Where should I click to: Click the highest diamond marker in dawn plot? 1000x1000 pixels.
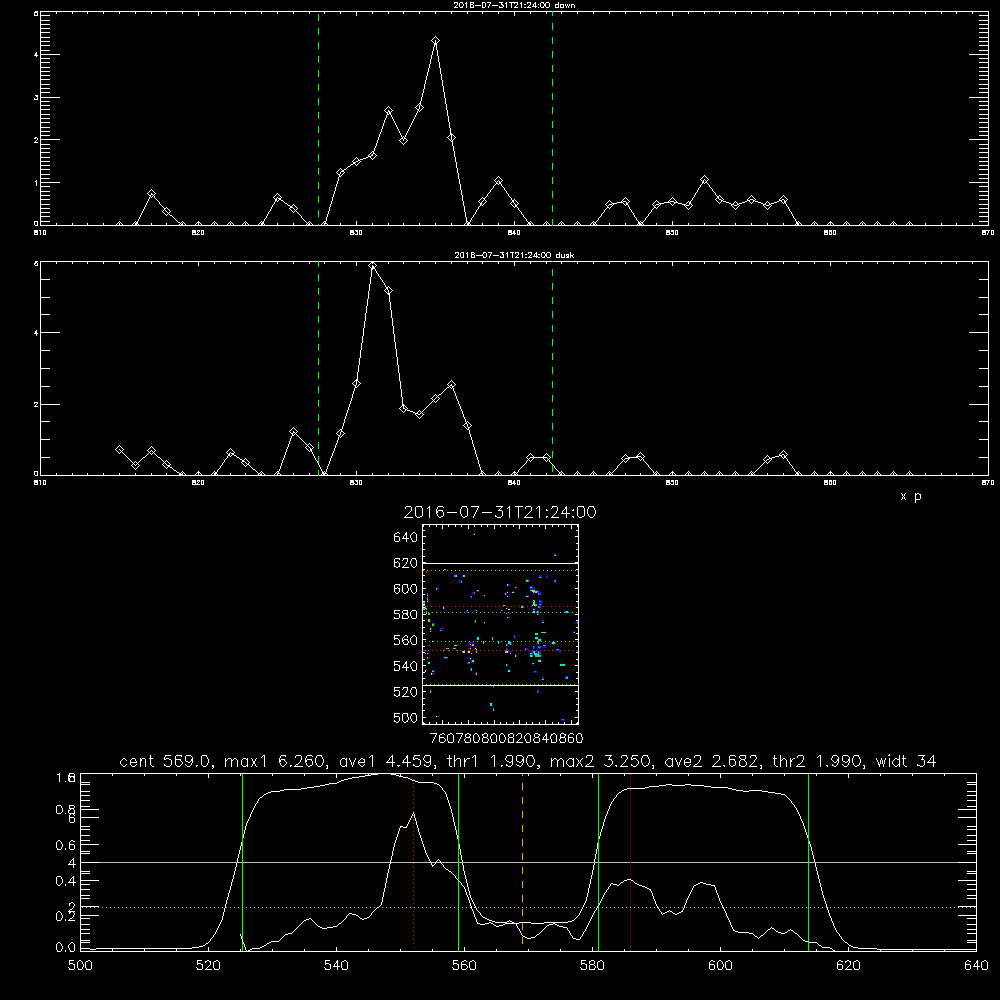tap(436, 41)
